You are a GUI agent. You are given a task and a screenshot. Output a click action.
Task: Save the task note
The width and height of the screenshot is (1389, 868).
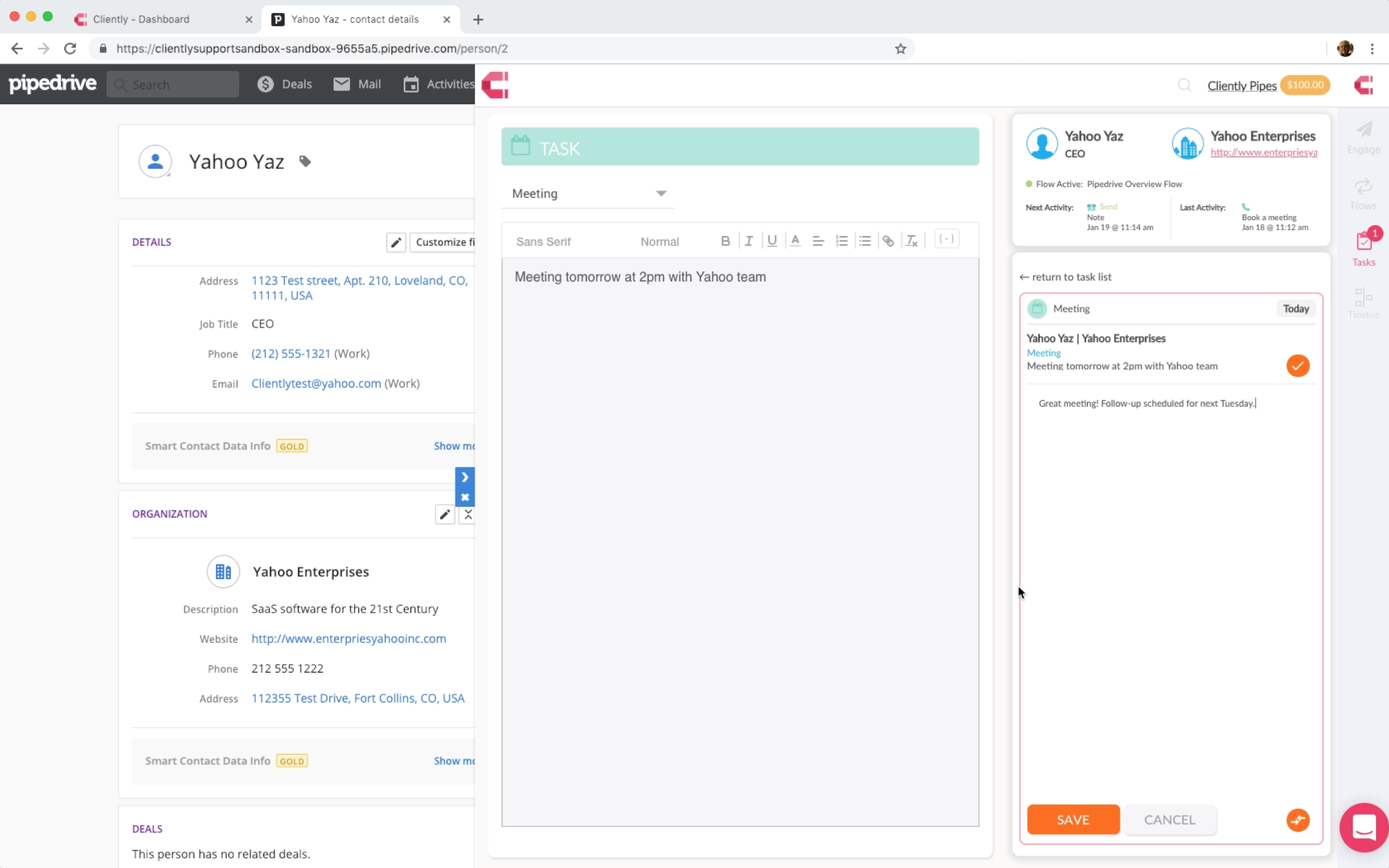click(1073, 819)
